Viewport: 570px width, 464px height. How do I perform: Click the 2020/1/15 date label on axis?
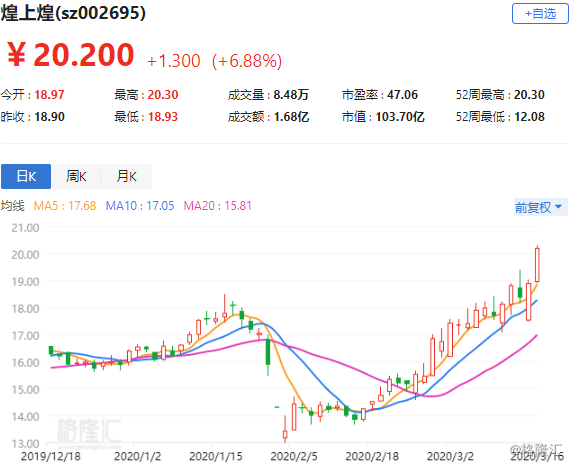[216, 456]
